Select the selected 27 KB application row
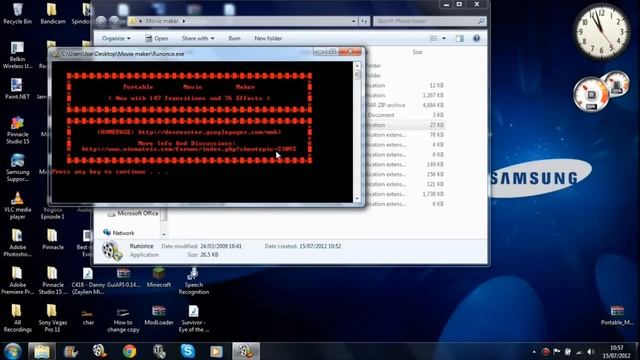The image size is (640, 360). click(x=405, y=125)
